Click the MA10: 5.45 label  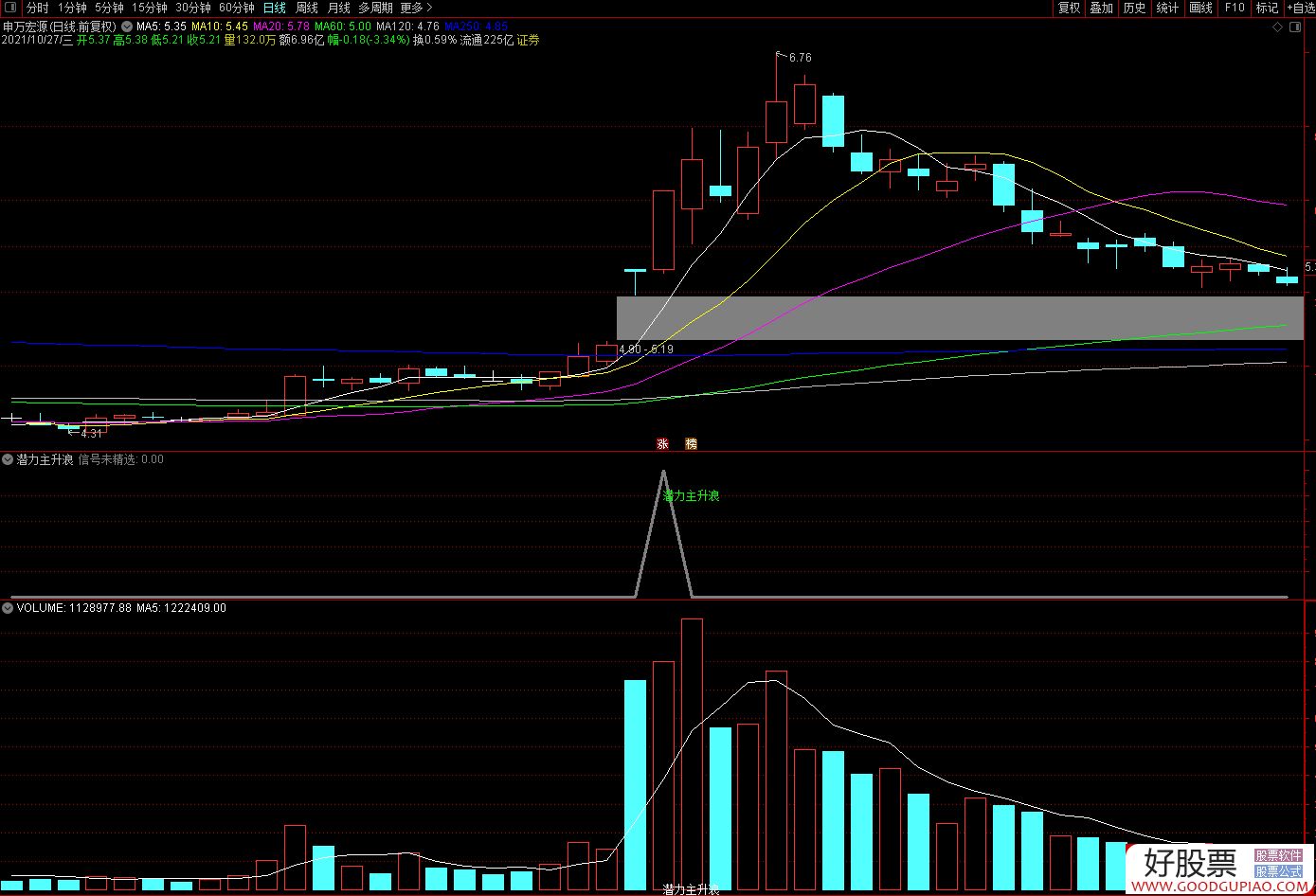click(220, 27)
